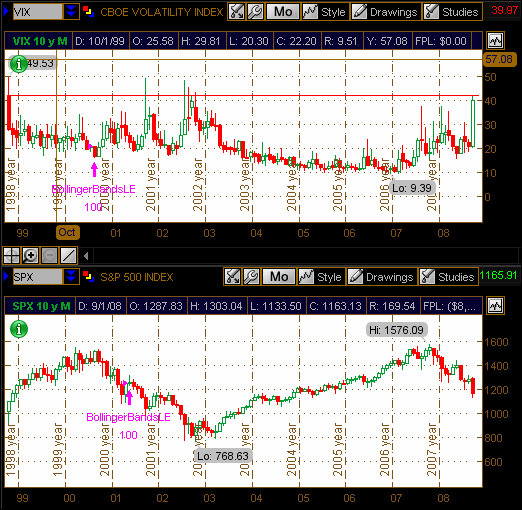This screenshot has height=510, width=522.
Task: Click the Hi: 1576.09 label on SPX chart
Action: tap(396, 330)
